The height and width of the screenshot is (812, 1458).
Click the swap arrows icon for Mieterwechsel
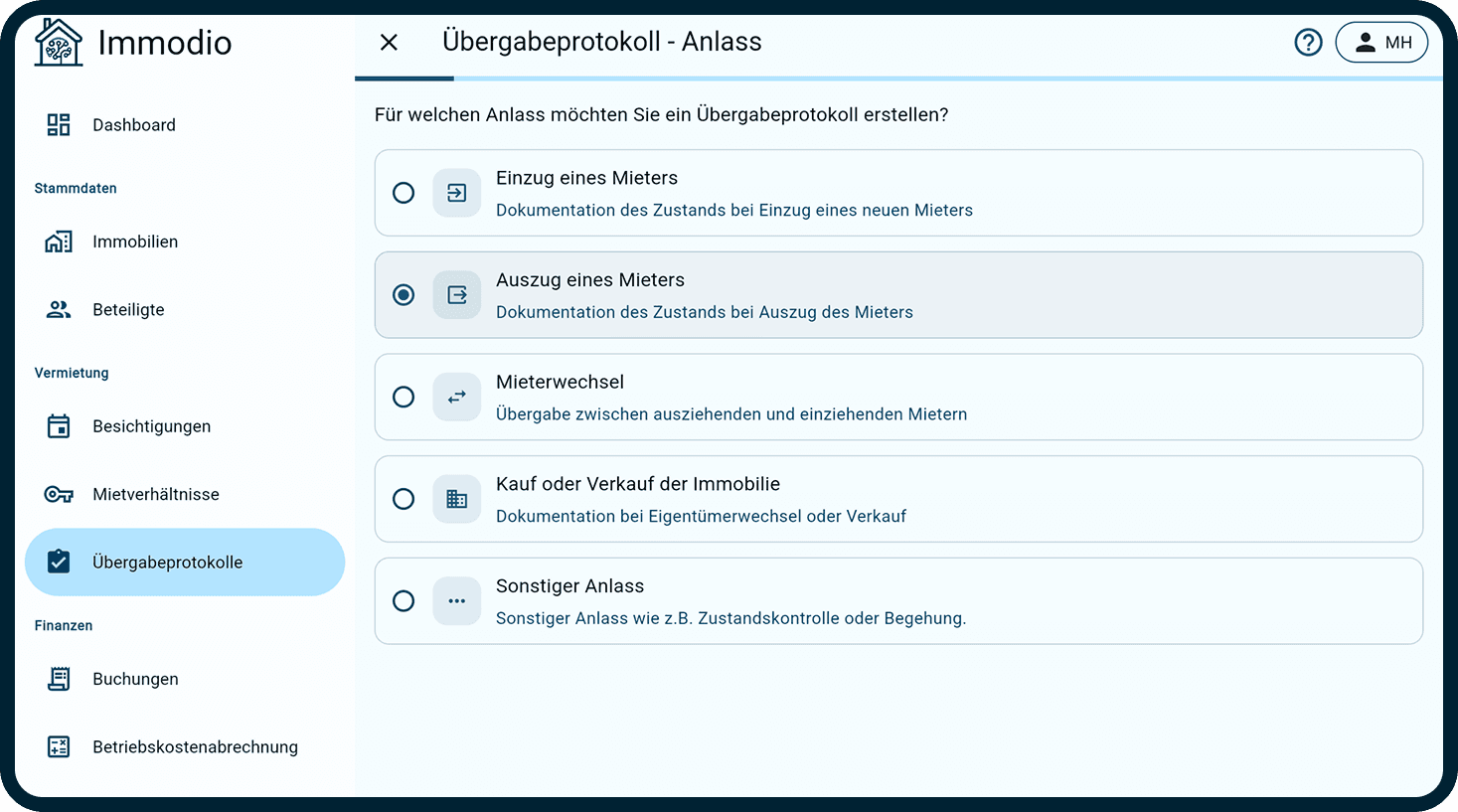point(457,397)
